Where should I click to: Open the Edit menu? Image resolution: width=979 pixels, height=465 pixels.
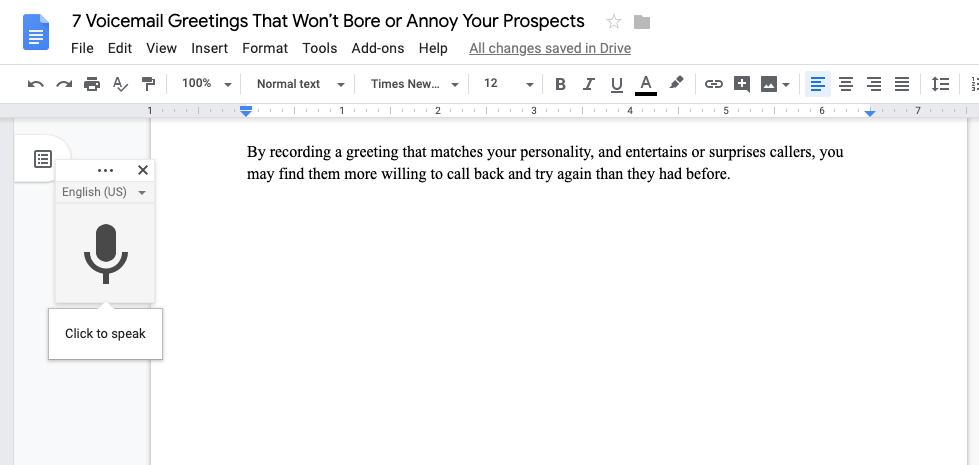tap(120, 48)
